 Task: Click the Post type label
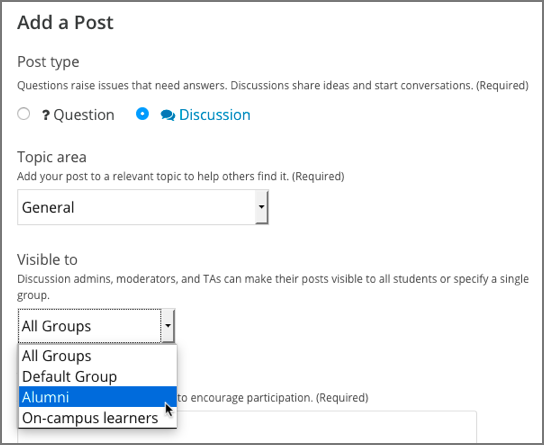[48, 62]
